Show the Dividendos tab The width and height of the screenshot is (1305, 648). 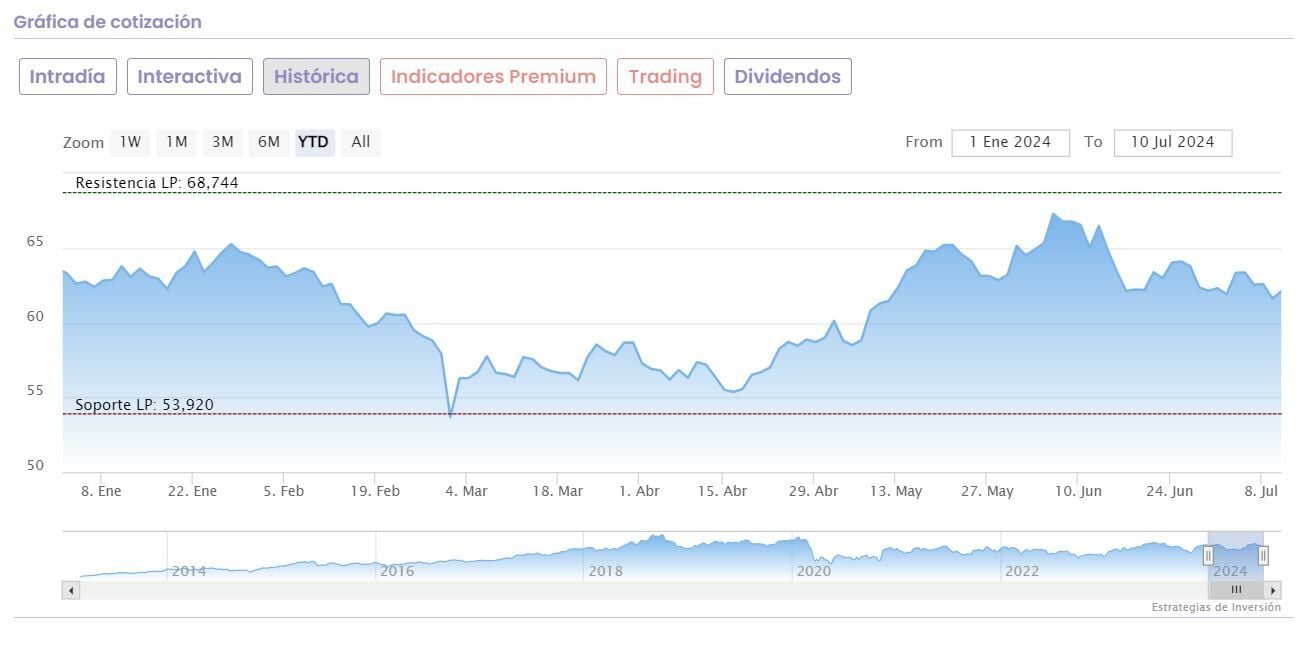[787, 77]
